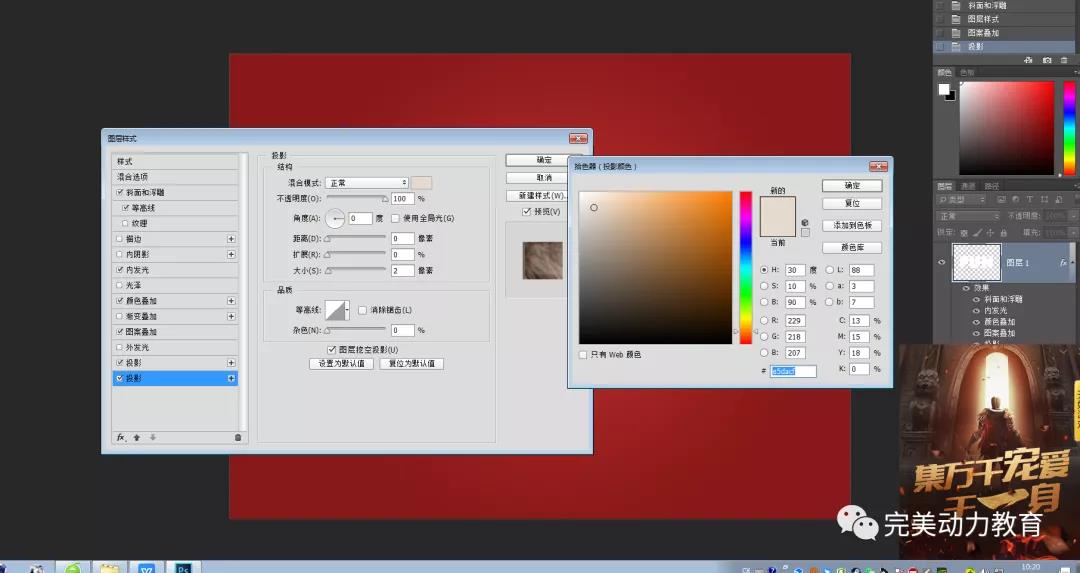Click the trash icon to delete effect
The height and width of the screenshot is (573, 1080).
click(237, 437)
